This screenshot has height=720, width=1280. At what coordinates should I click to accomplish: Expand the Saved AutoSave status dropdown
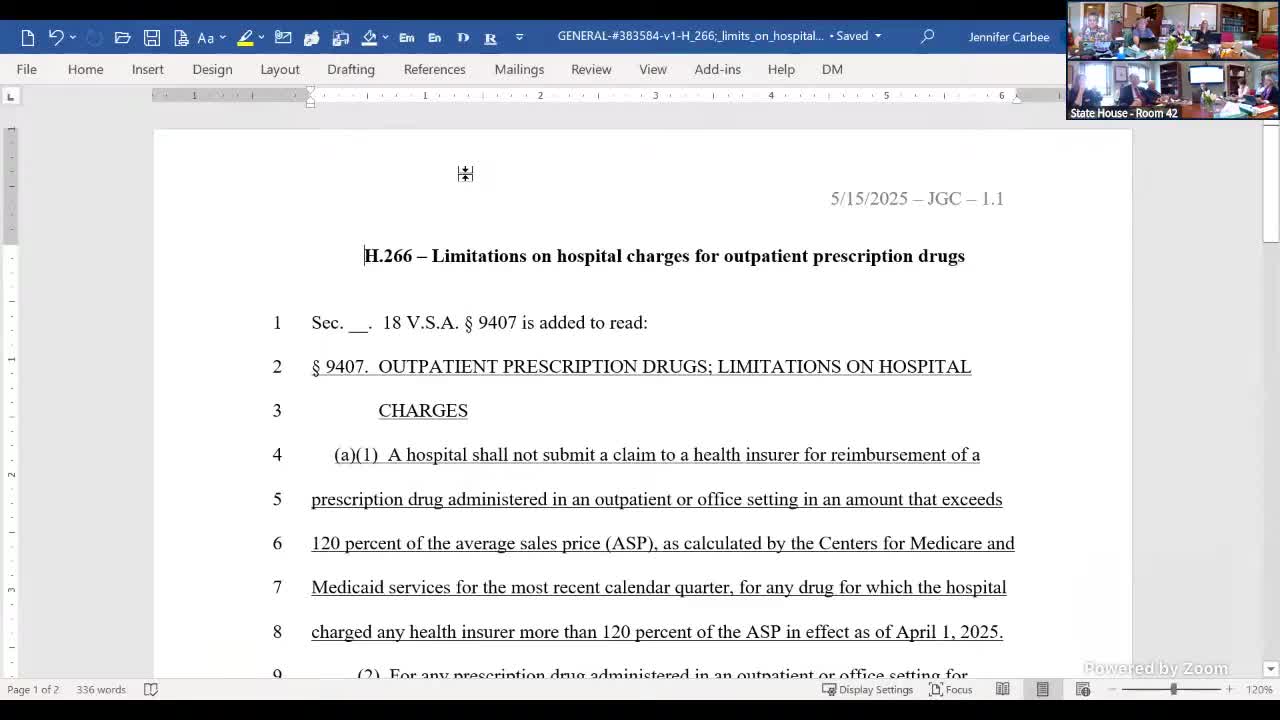click(876, 36)
